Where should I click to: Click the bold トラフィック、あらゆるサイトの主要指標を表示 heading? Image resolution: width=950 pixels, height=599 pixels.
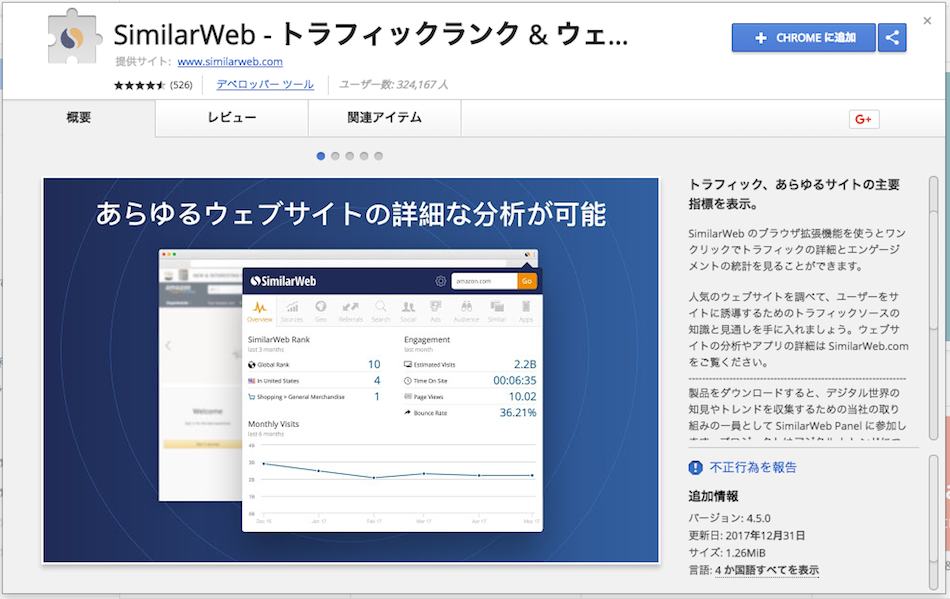click(x=794, y=194)
